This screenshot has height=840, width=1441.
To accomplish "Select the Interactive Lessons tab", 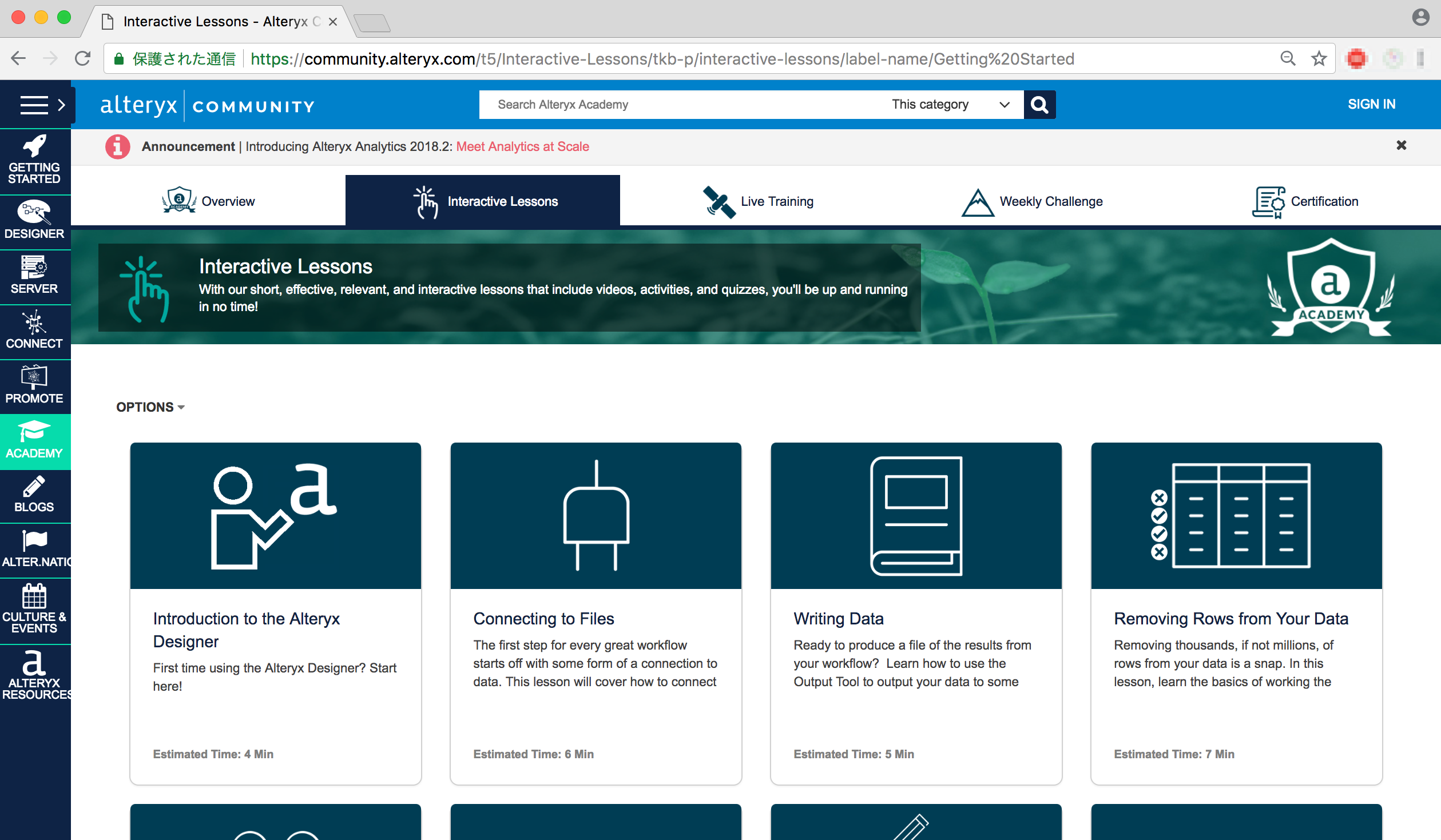I will [x=483, y=201].
